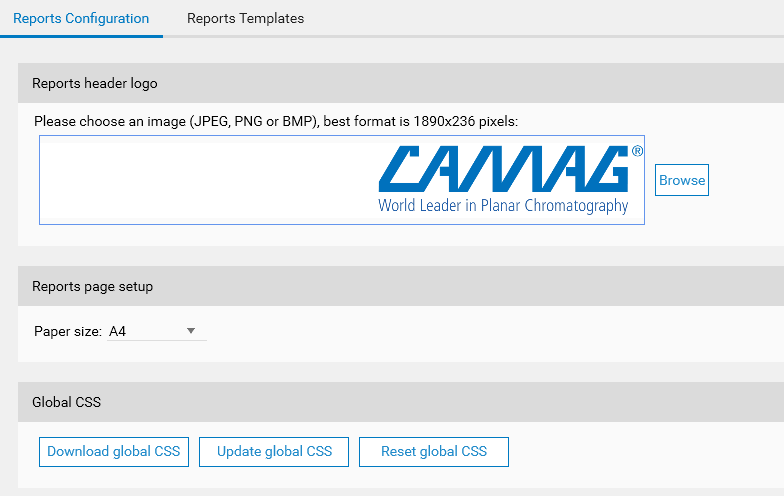Download the global CSS file

[114, 451]
